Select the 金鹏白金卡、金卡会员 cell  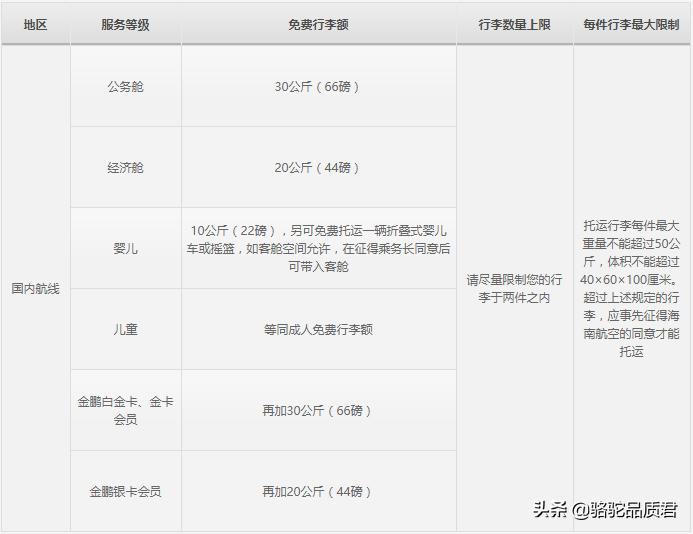pyautogui.click(x=126, y=410)
